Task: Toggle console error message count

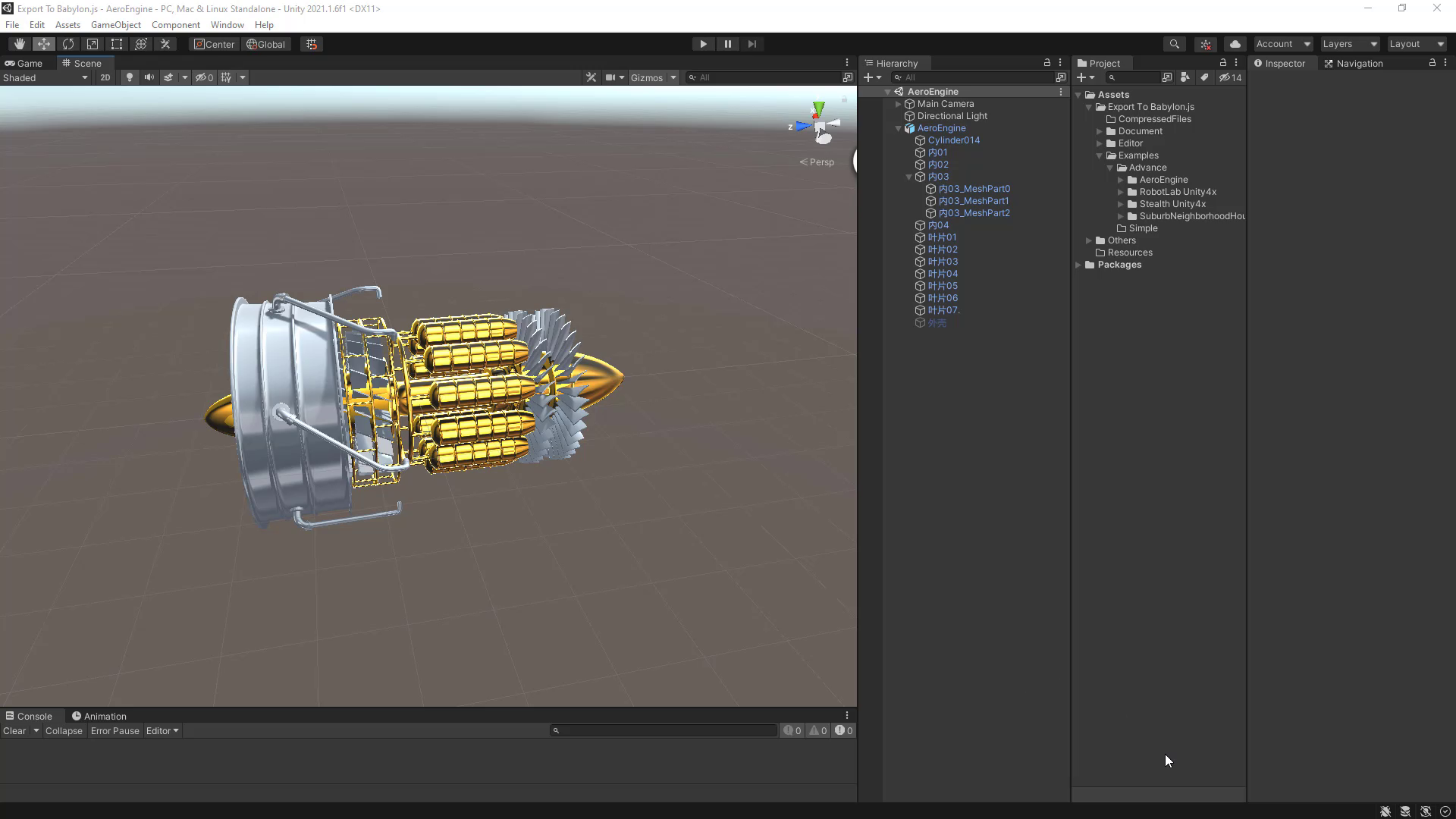Action: [844, 730]
